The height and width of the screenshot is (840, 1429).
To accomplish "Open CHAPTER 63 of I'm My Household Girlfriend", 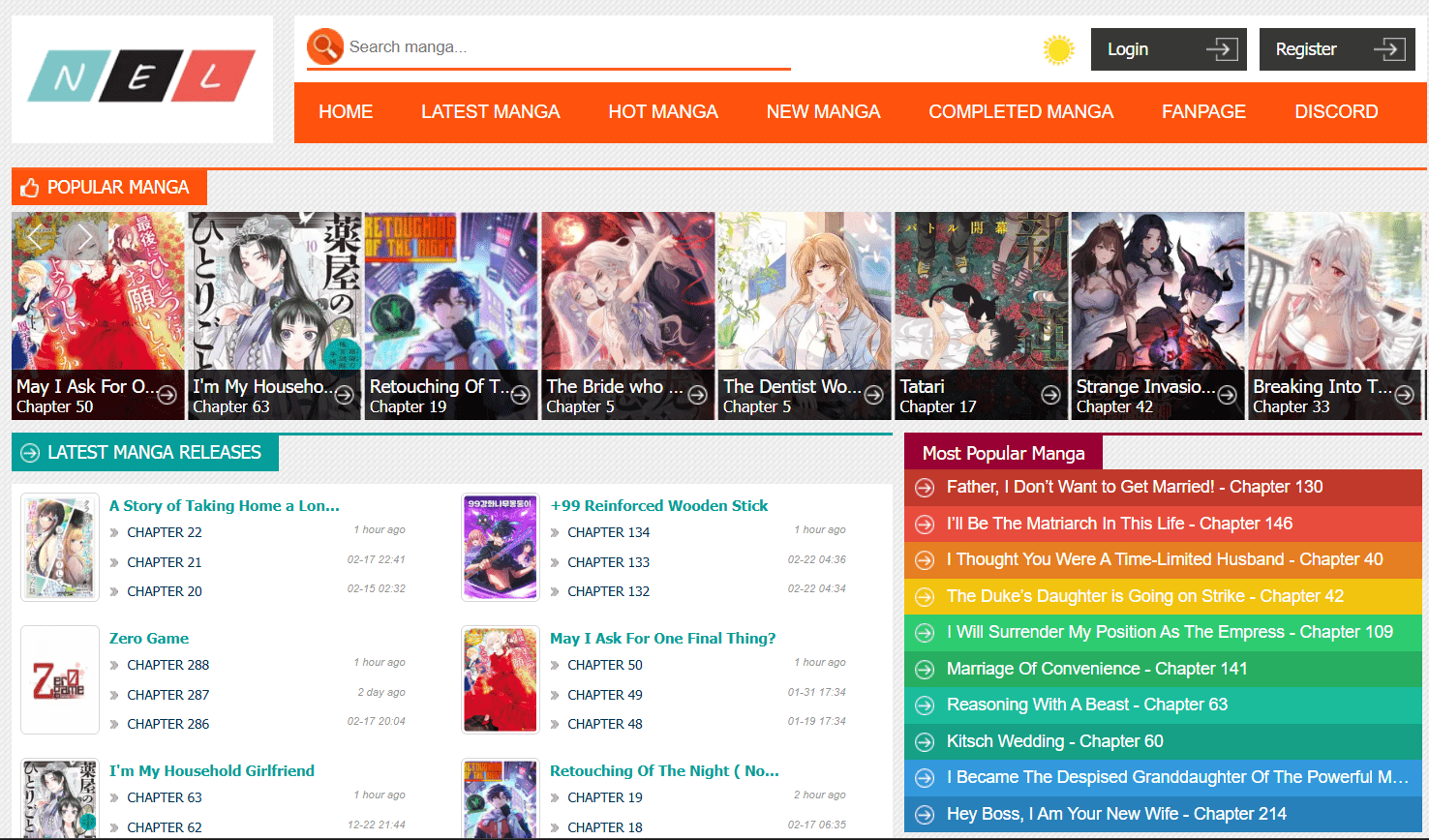I will click(x=165, y=797).
